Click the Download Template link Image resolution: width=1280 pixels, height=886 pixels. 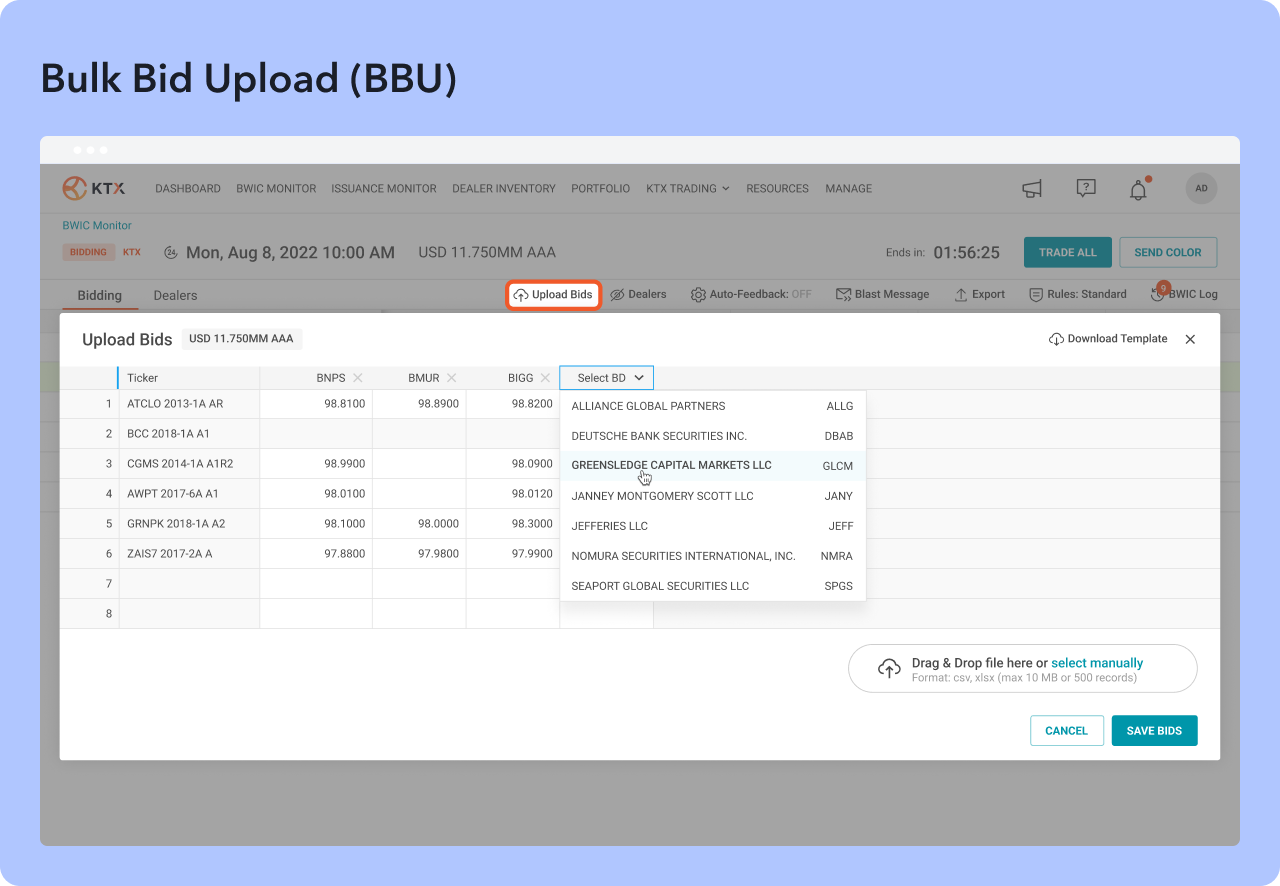(x=1108, y=339)
